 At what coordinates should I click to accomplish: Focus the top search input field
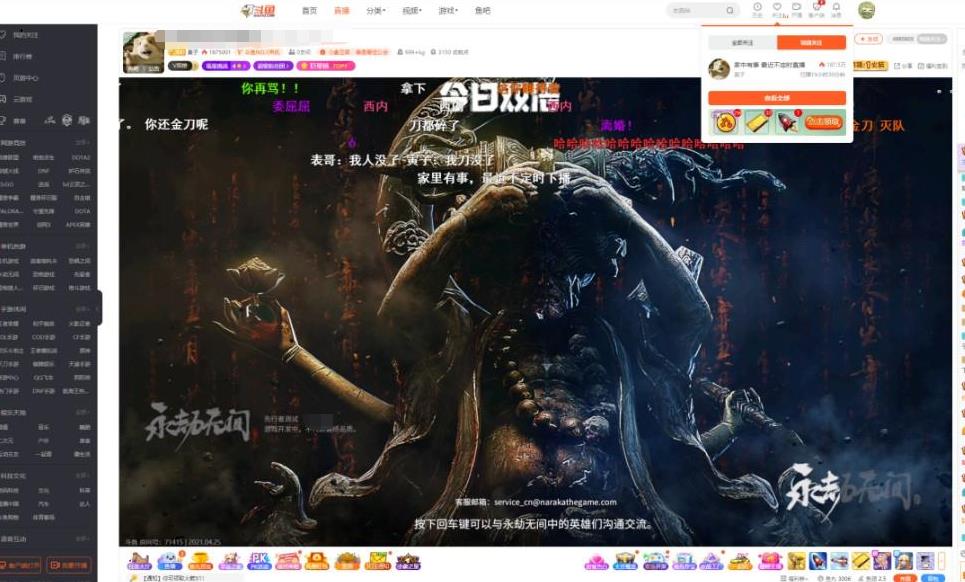[699, 10]
